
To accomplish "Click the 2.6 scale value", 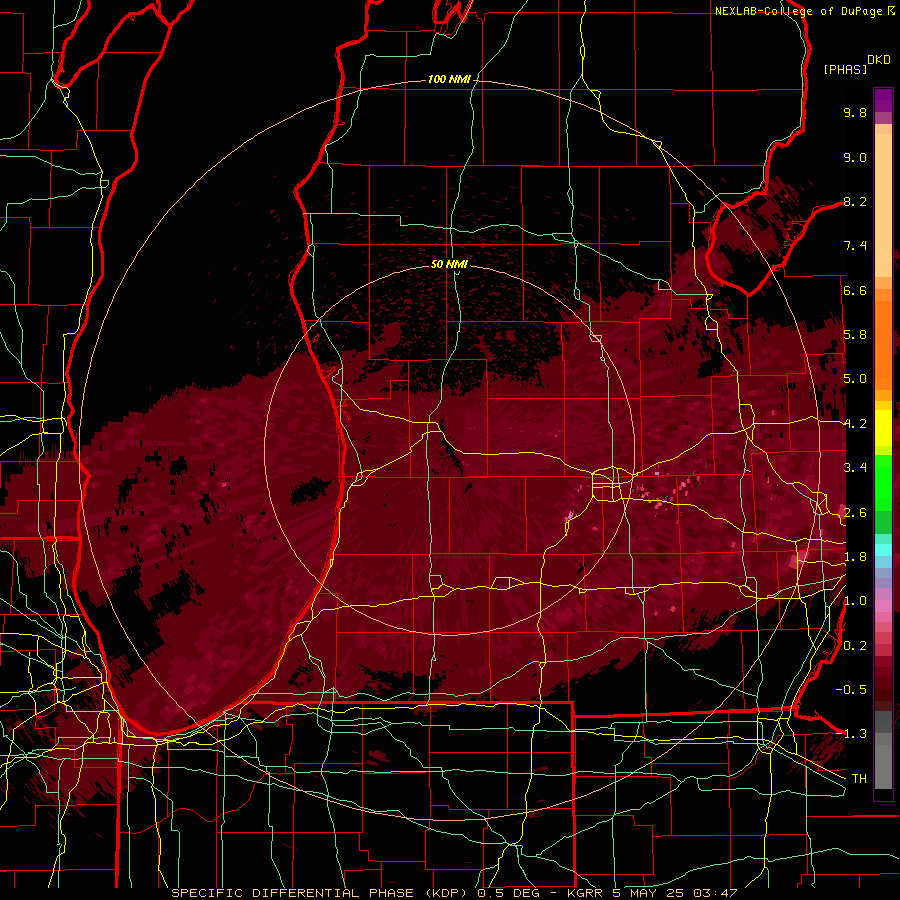I will [x=855, y=513].
